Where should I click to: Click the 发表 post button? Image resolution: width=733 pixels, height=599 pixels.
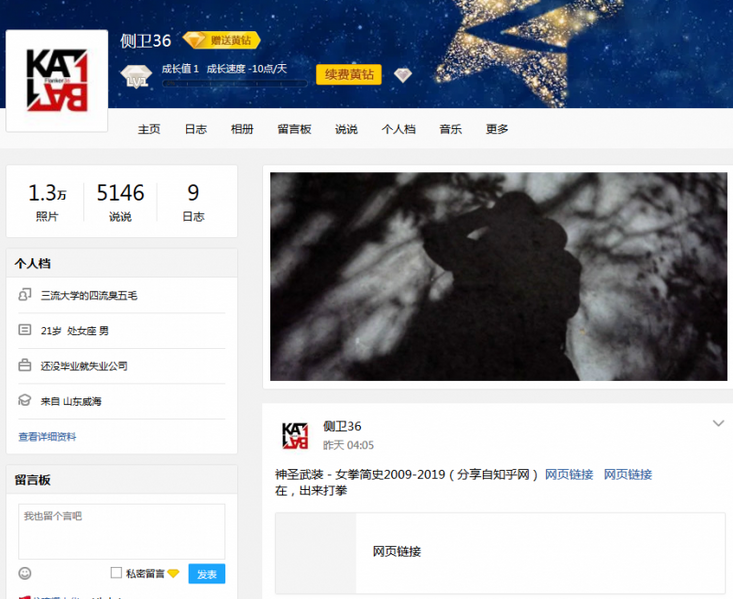[x=207, y=574]
